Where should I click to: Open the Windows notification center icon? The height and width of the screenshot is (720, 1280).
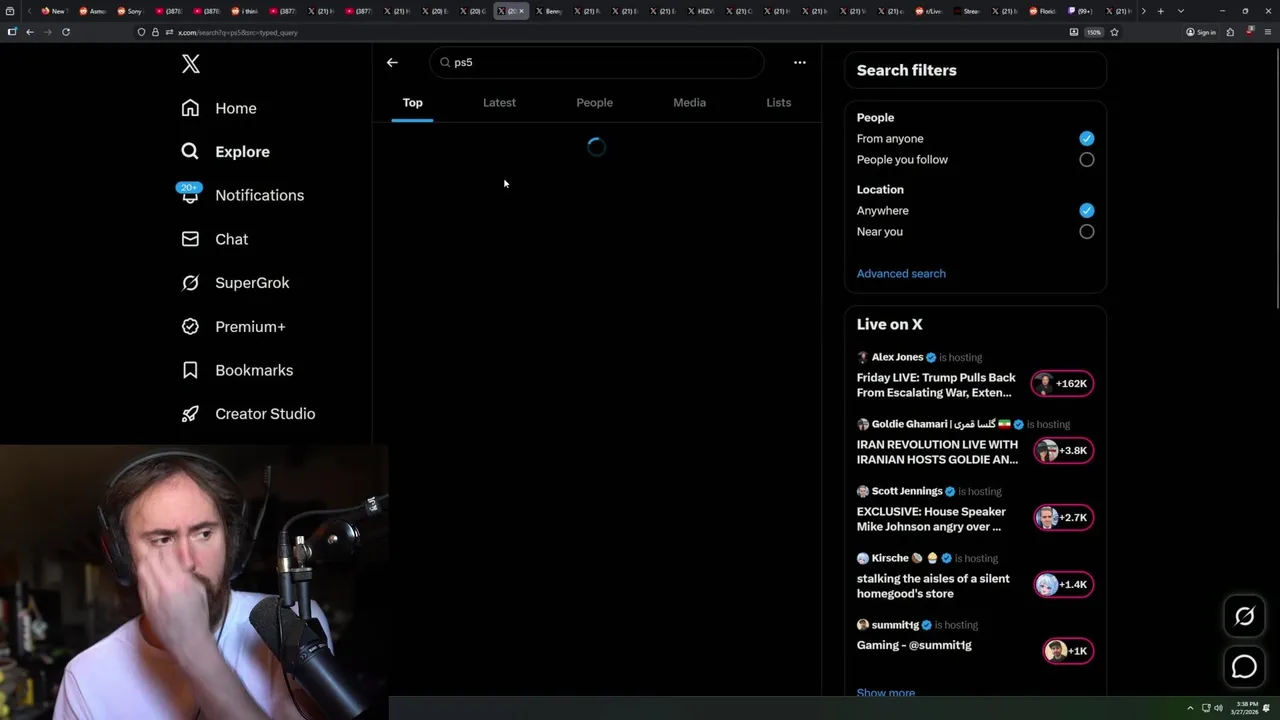coord(1268,708)
